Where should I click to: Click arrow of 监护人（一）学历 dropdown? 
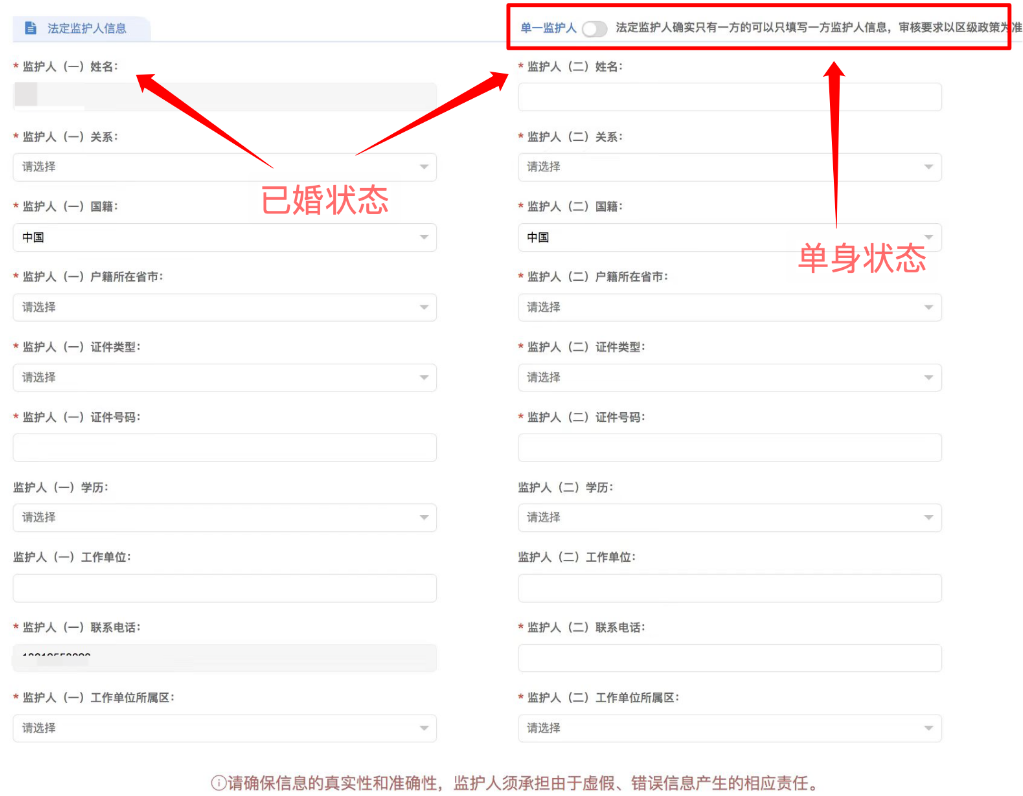point(424,517)
